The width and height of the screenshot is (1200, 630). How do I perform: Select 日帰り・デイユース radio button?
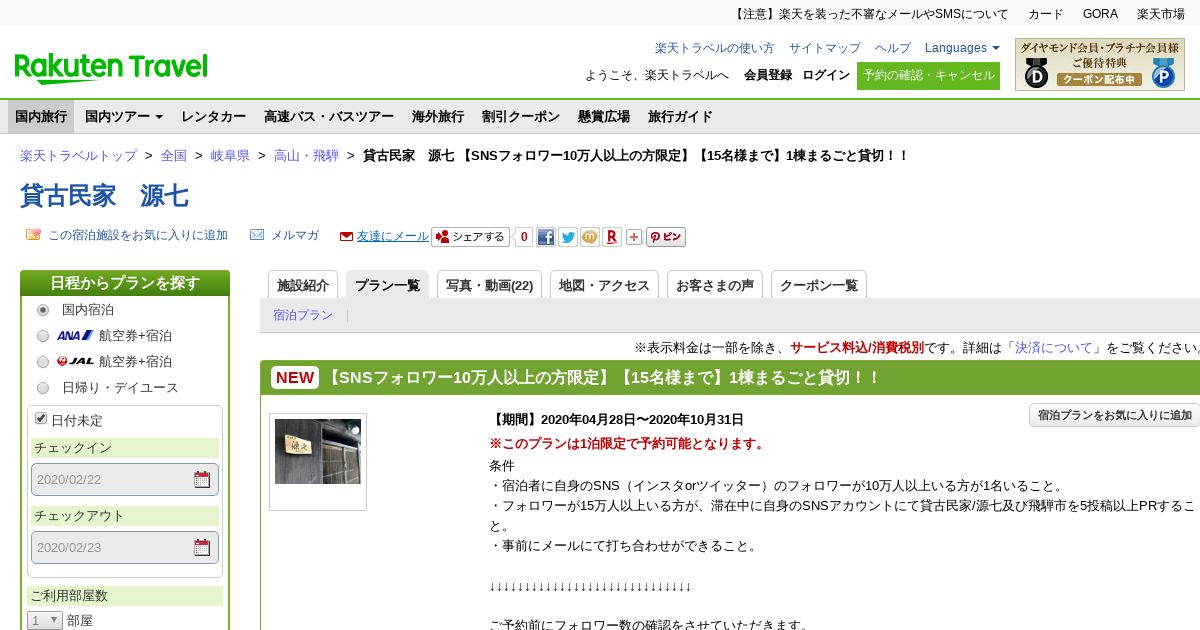click(43, 388)
